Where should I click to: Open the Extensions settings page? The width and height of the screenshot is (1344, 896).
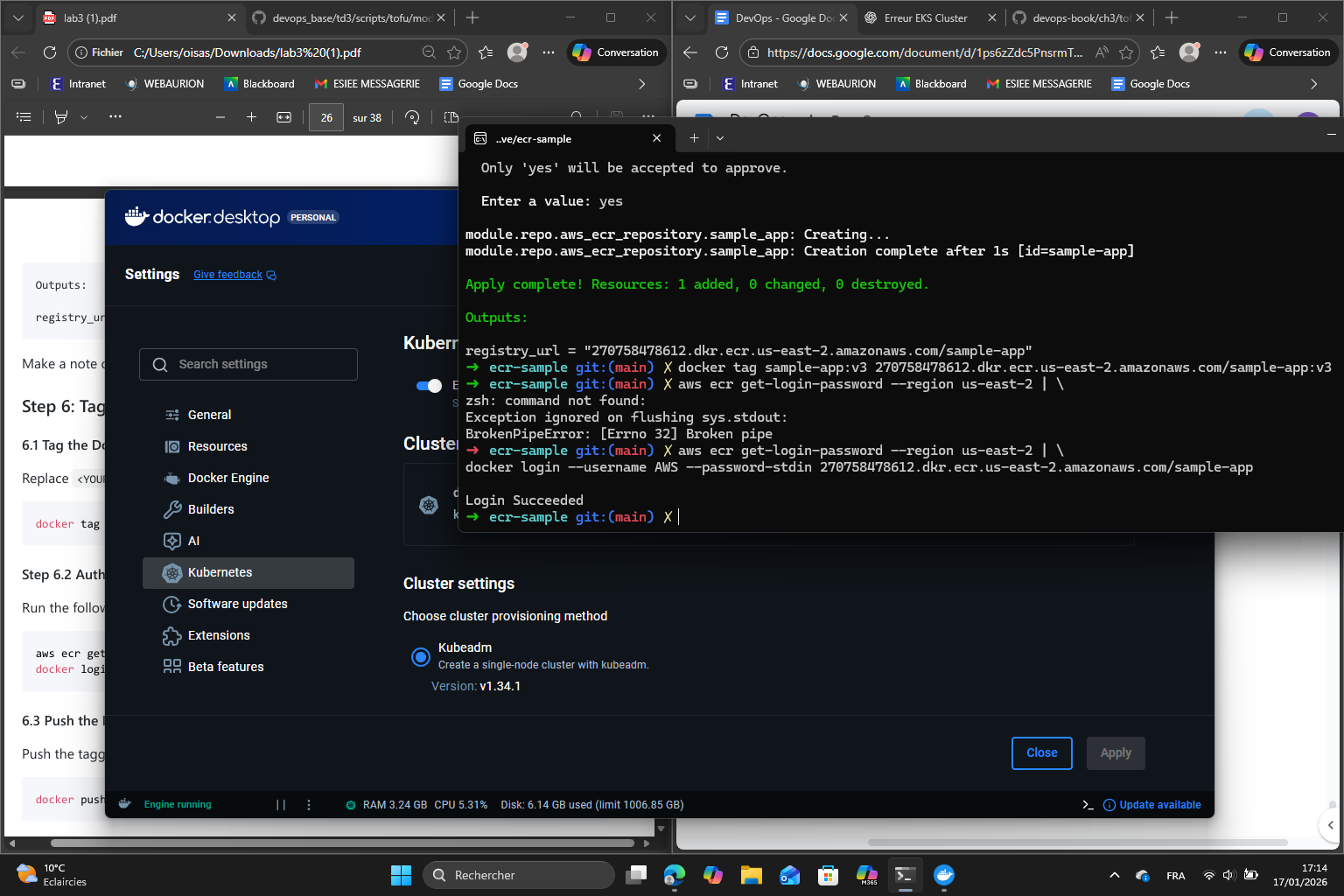point(218,635)
